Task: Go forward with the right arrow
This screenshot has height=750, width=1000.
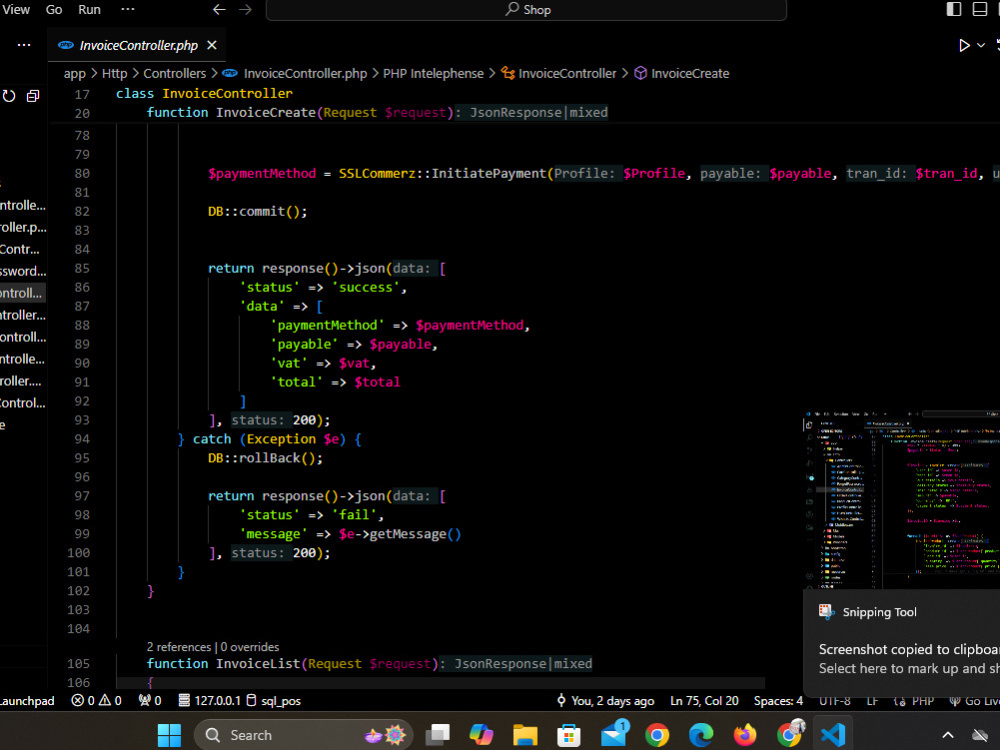Action: [x=246, y=10]
